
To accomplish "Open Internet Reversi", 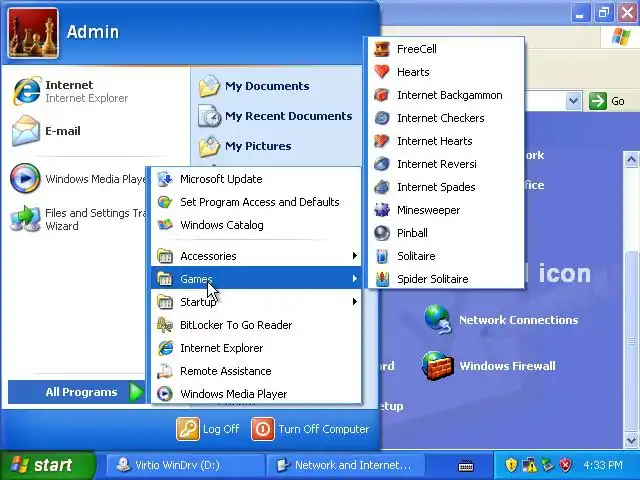I will [446, 164].
